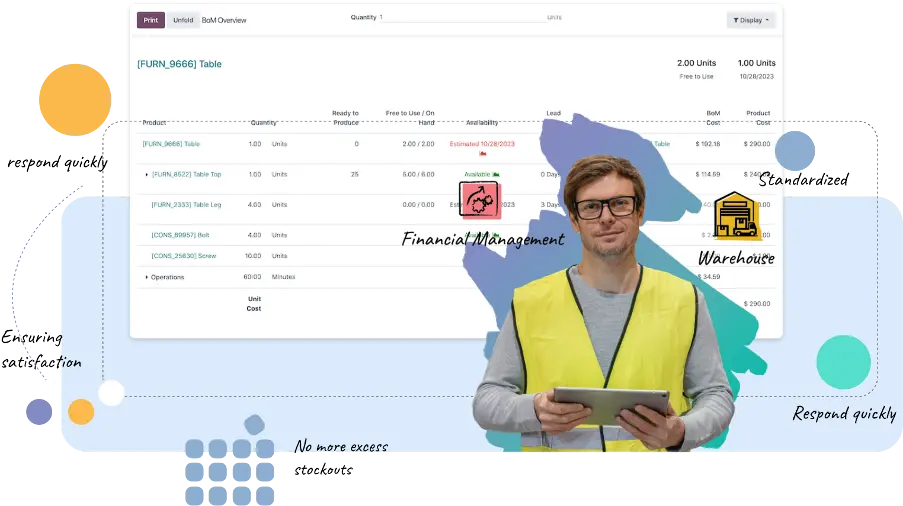
Task: Click the Print button
Action: pos(151,20)
